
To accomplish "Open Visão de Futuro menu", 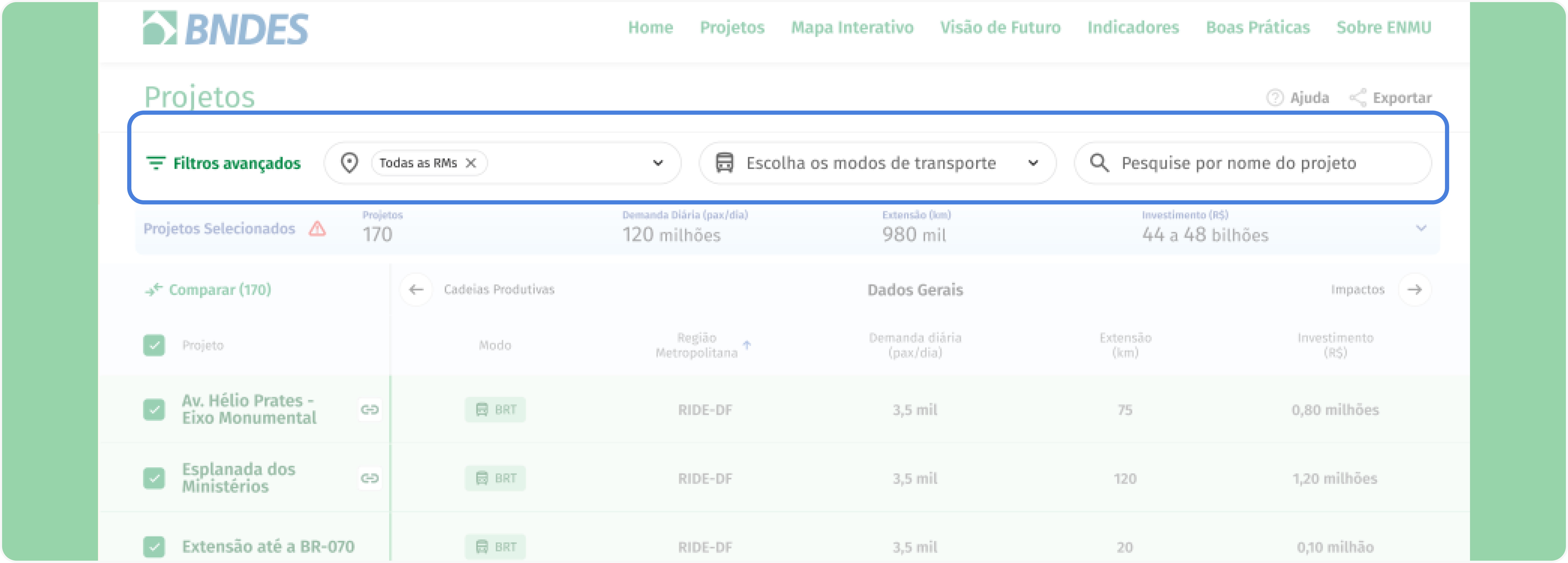I will [1000, 27].
